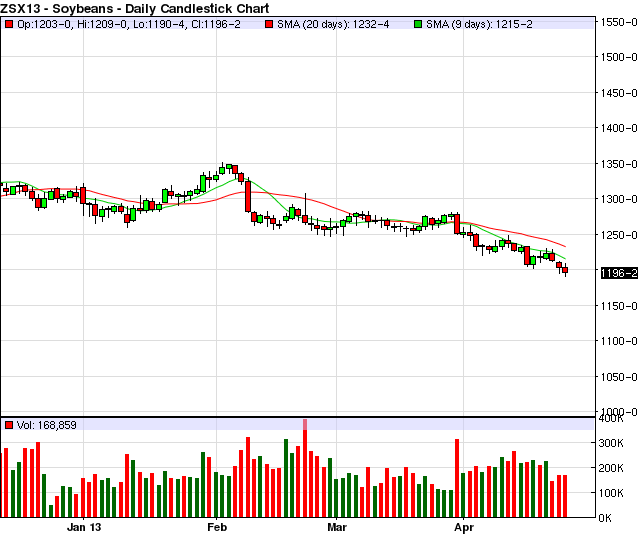Viewport: 640px width, 536px height.
Task: Click the Mar date axis label
Action: 337,527
